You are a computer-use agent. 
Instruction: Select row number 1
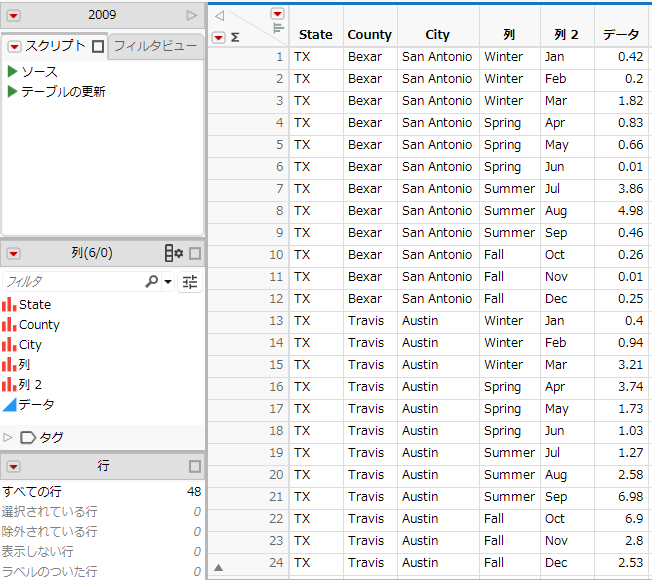pos(248,57)
